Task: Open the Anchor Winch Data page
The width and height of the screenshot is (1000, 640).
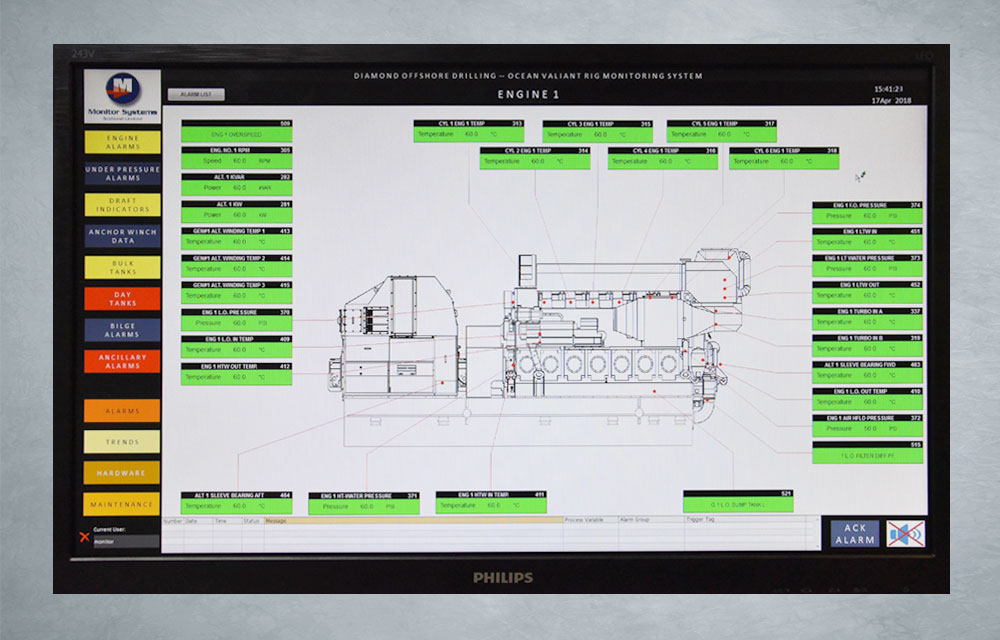Action: pos(123,236)
